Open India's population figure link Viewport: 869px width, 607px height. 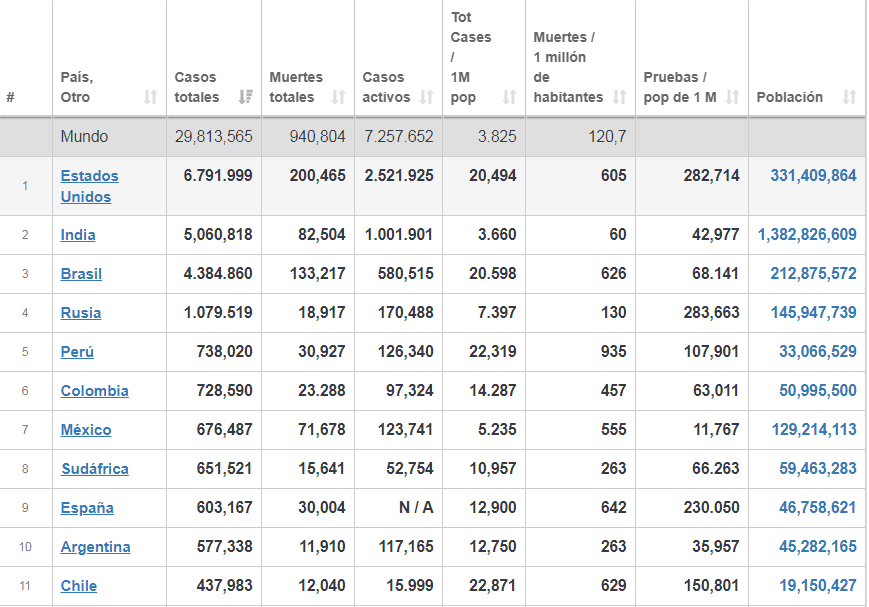pos(807,235)
